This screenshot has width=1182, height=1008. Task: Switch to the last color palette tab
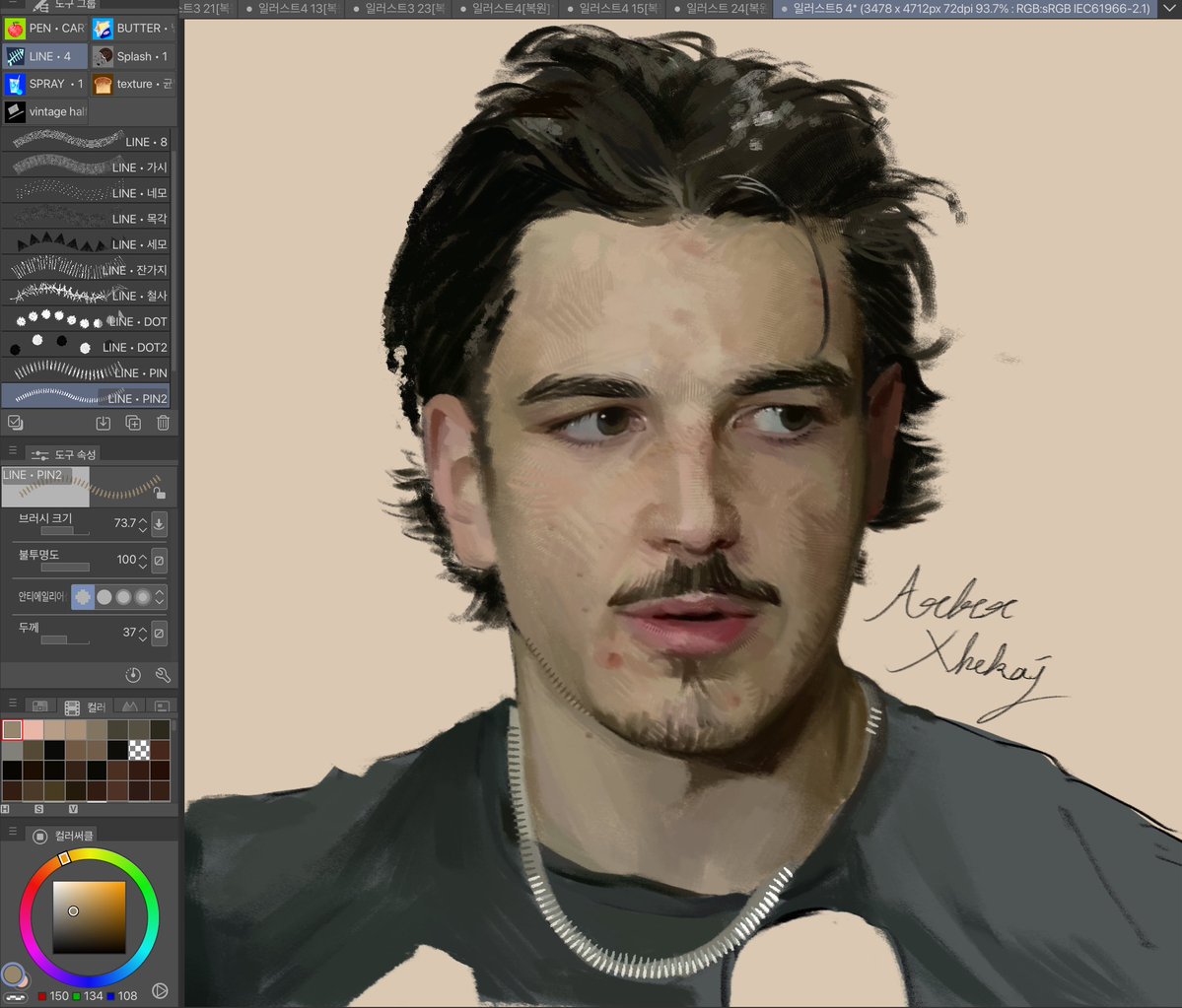(162, 706)
